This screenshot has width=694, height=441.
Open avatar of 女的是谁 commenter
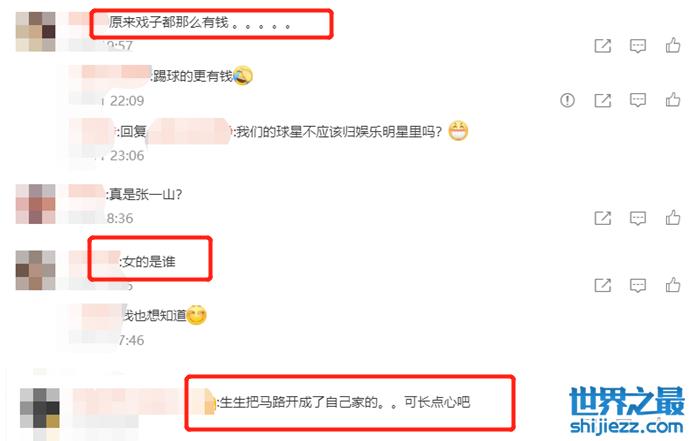point(35,271)
